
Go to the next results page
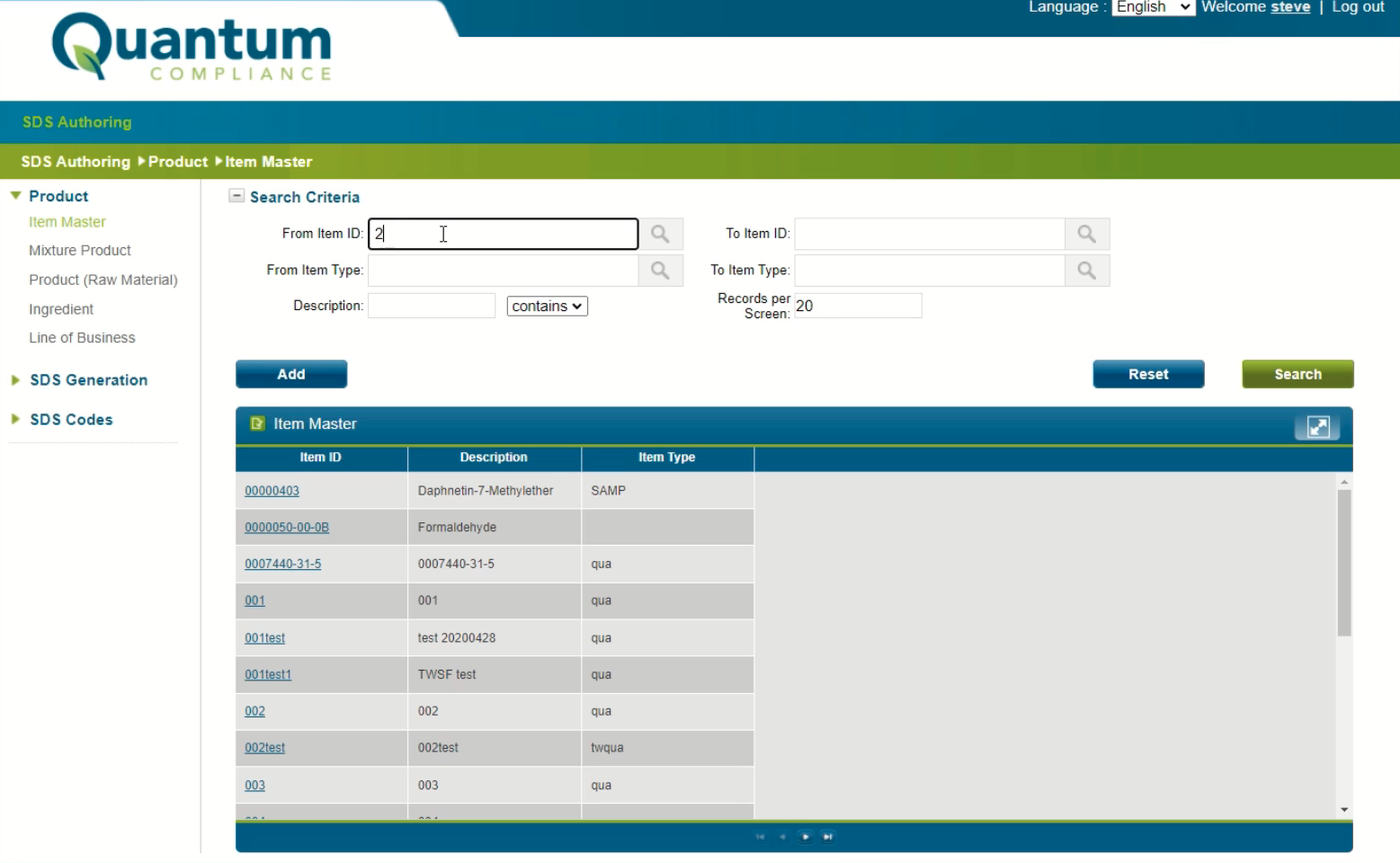tap(806, 836)
